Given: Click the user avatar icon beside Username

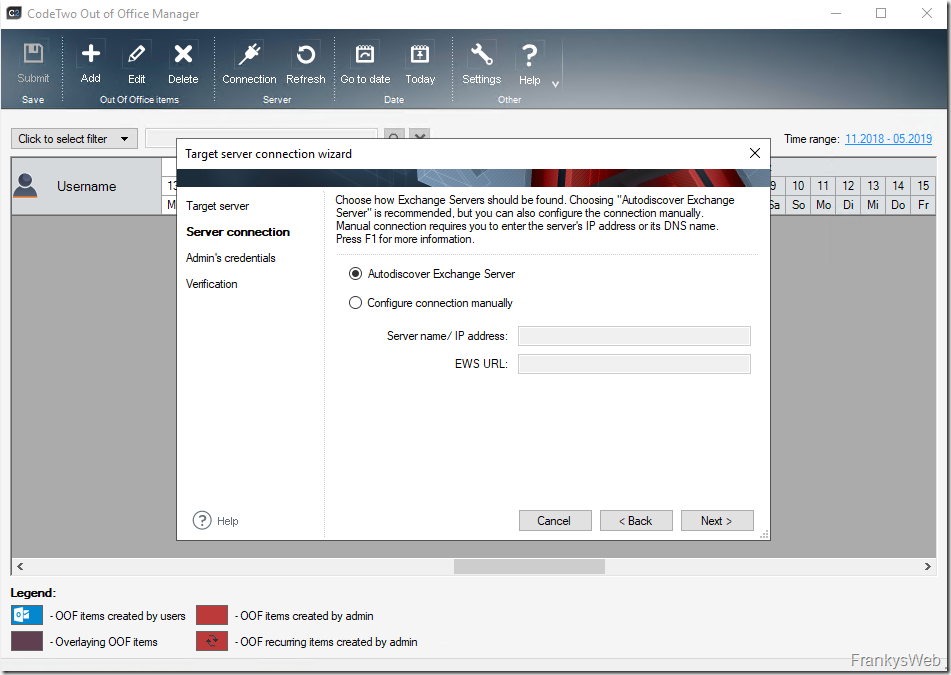Looking at the screenshot, I should [25, 186].
